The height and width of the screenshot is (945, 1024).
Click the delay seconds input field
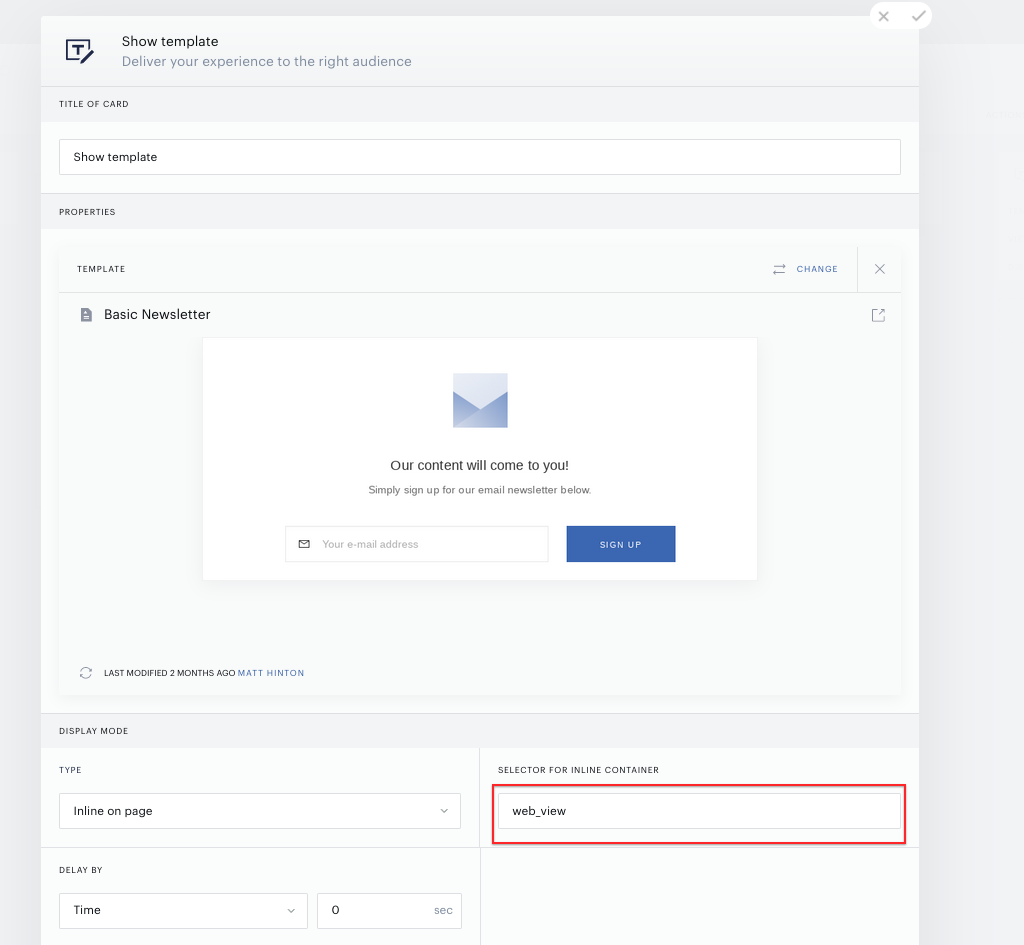pyautogui.click(x=389, y=910)
